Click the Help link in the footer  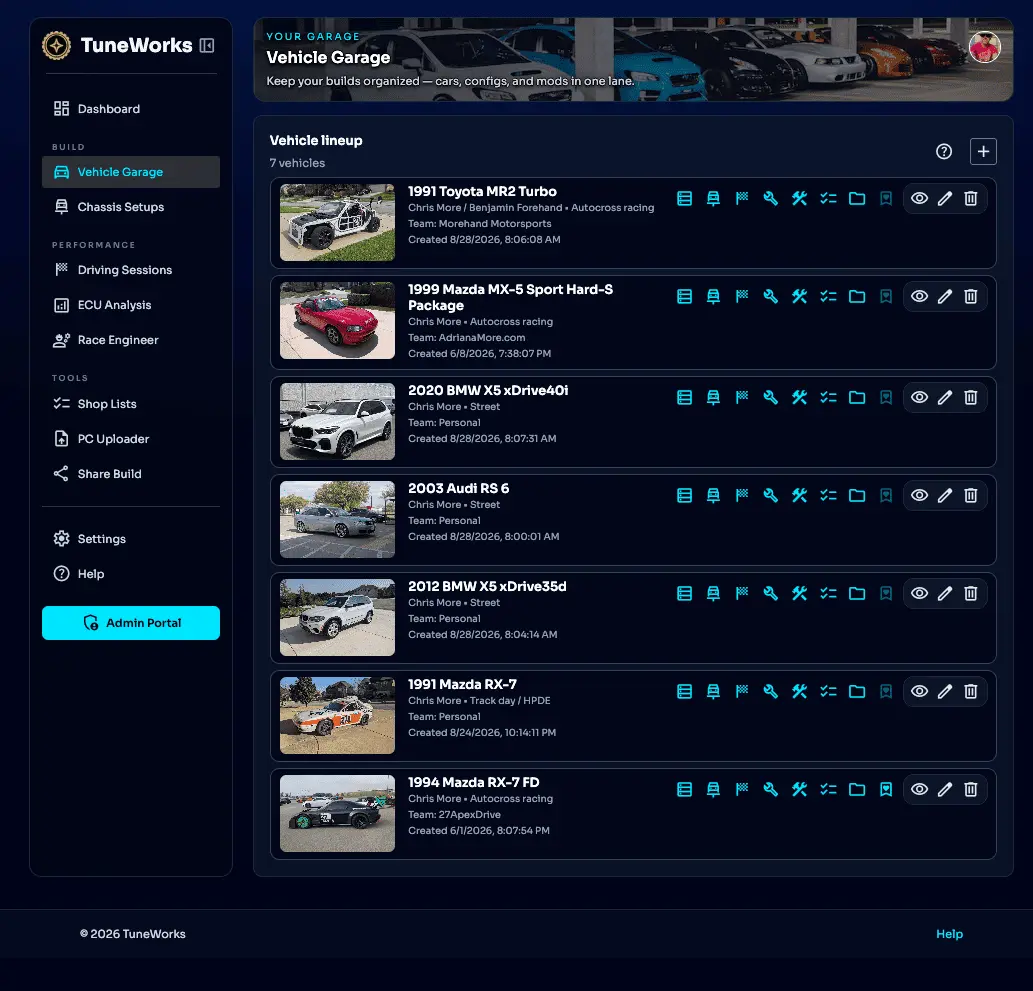point(949,934)
